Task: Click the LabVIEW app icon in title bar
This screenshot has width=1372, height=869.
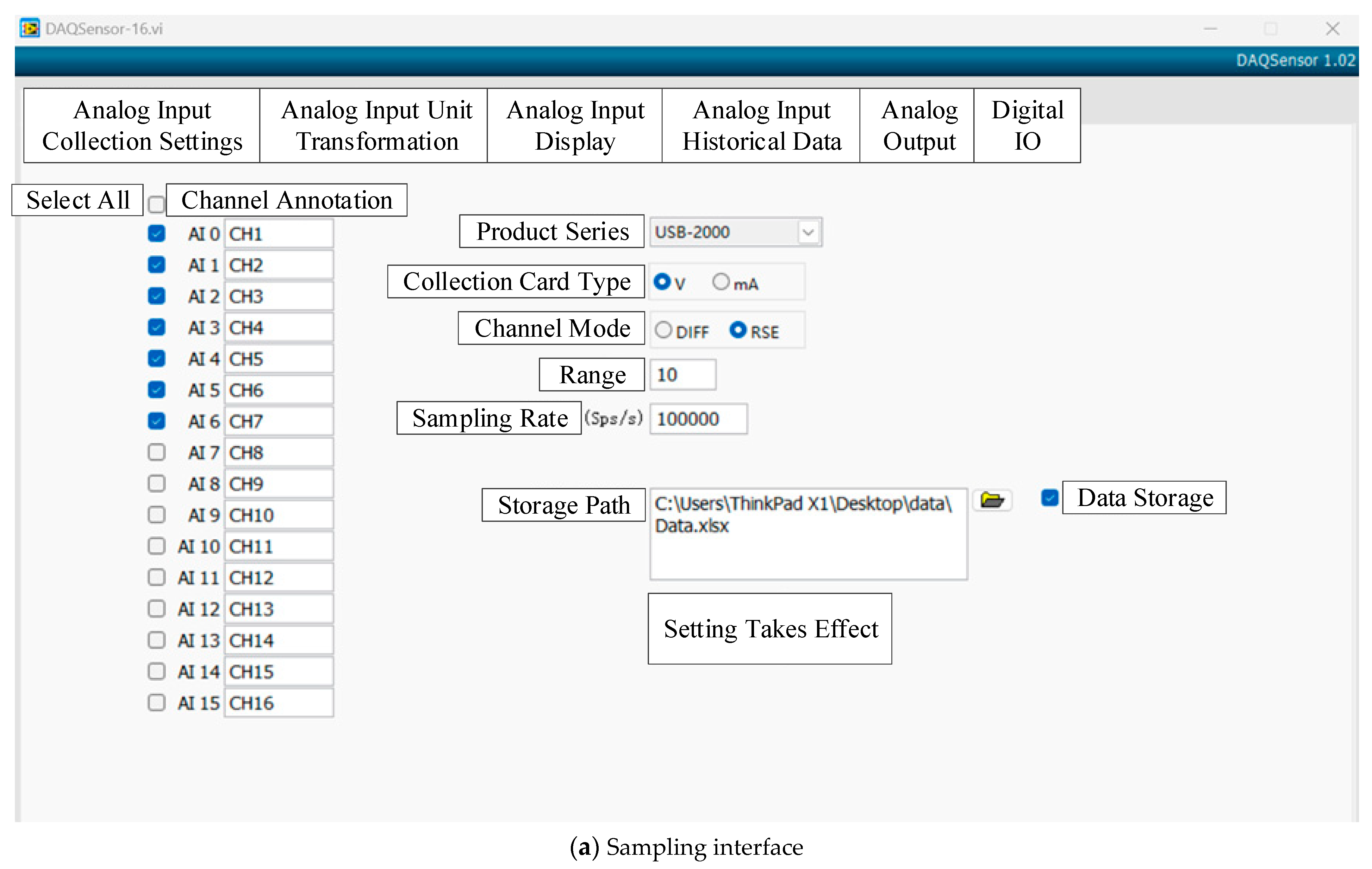Action: pos(29,28)
